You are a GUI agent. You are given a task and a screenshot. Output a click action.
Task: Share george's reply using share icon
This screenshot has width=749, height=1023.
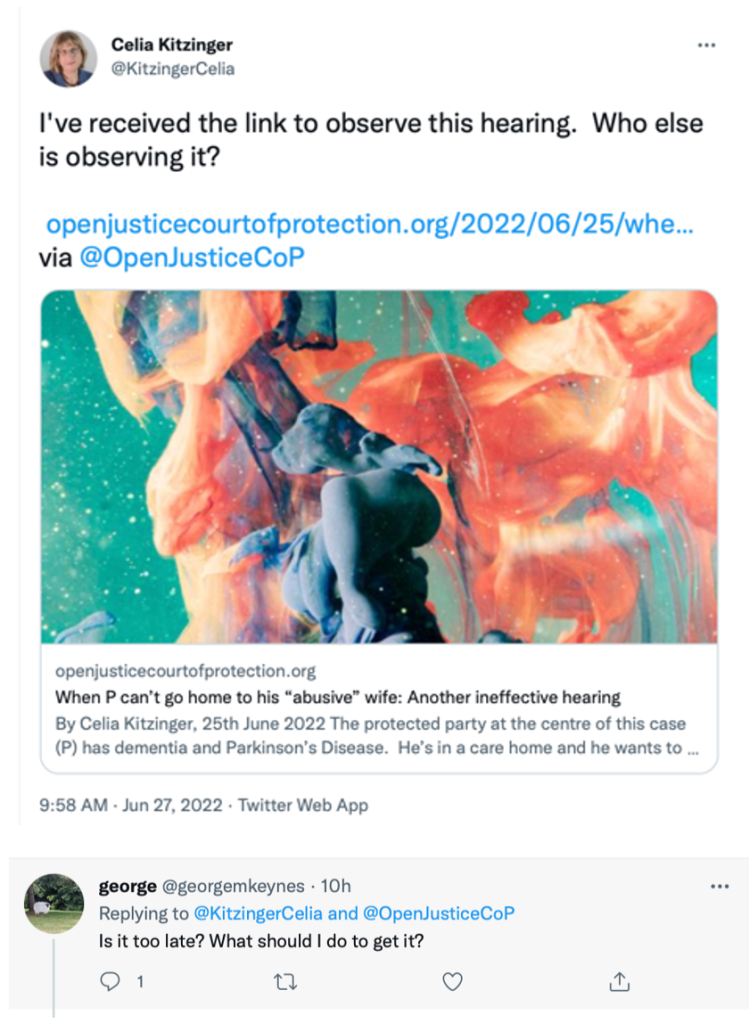(x=619, y=982)
